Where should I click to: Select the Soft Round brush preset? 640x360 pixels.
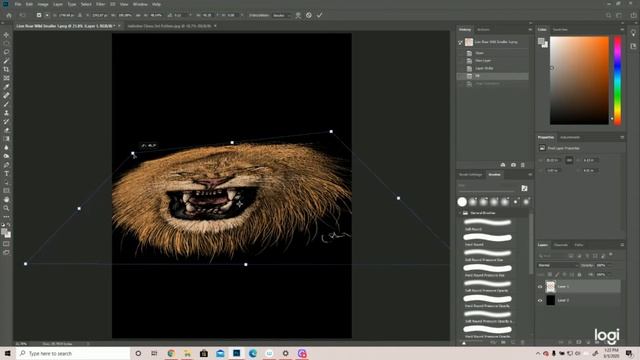click(x=488, y=224)
